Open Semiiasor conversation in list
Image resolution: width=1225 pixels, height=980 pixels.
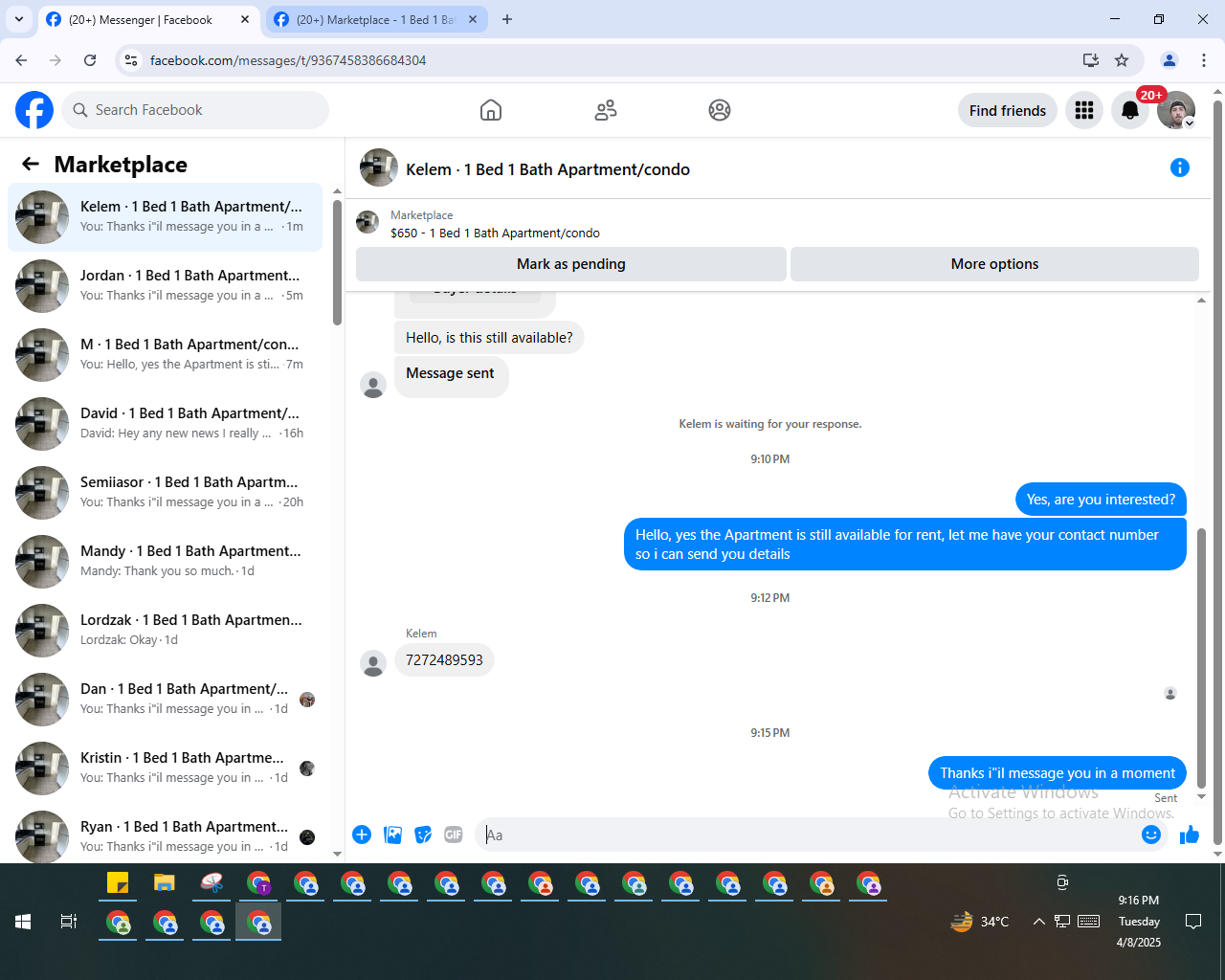[x=166, y=493]
